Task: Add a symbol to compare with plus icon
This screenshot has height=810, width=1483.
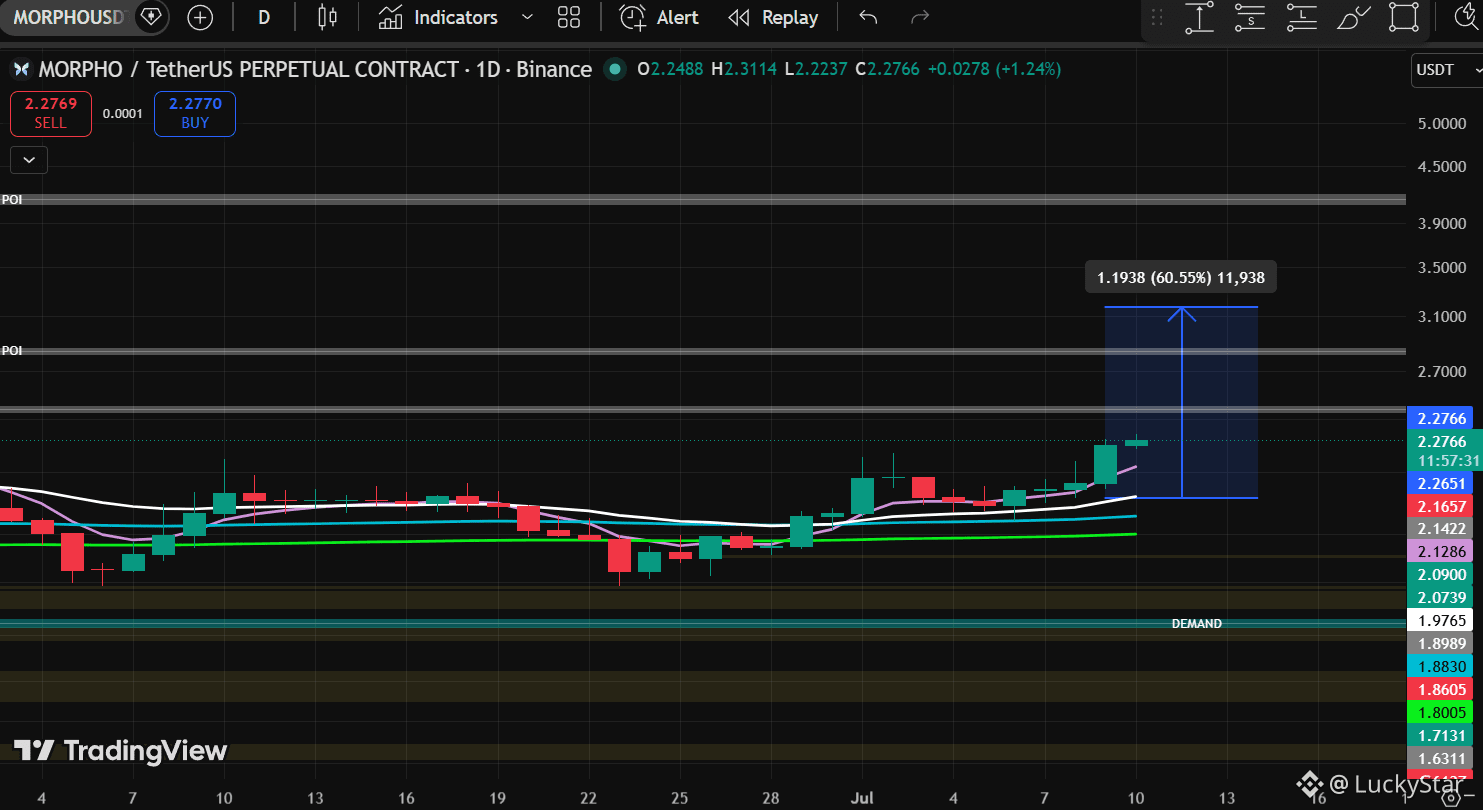Action: tap(200, 17)
